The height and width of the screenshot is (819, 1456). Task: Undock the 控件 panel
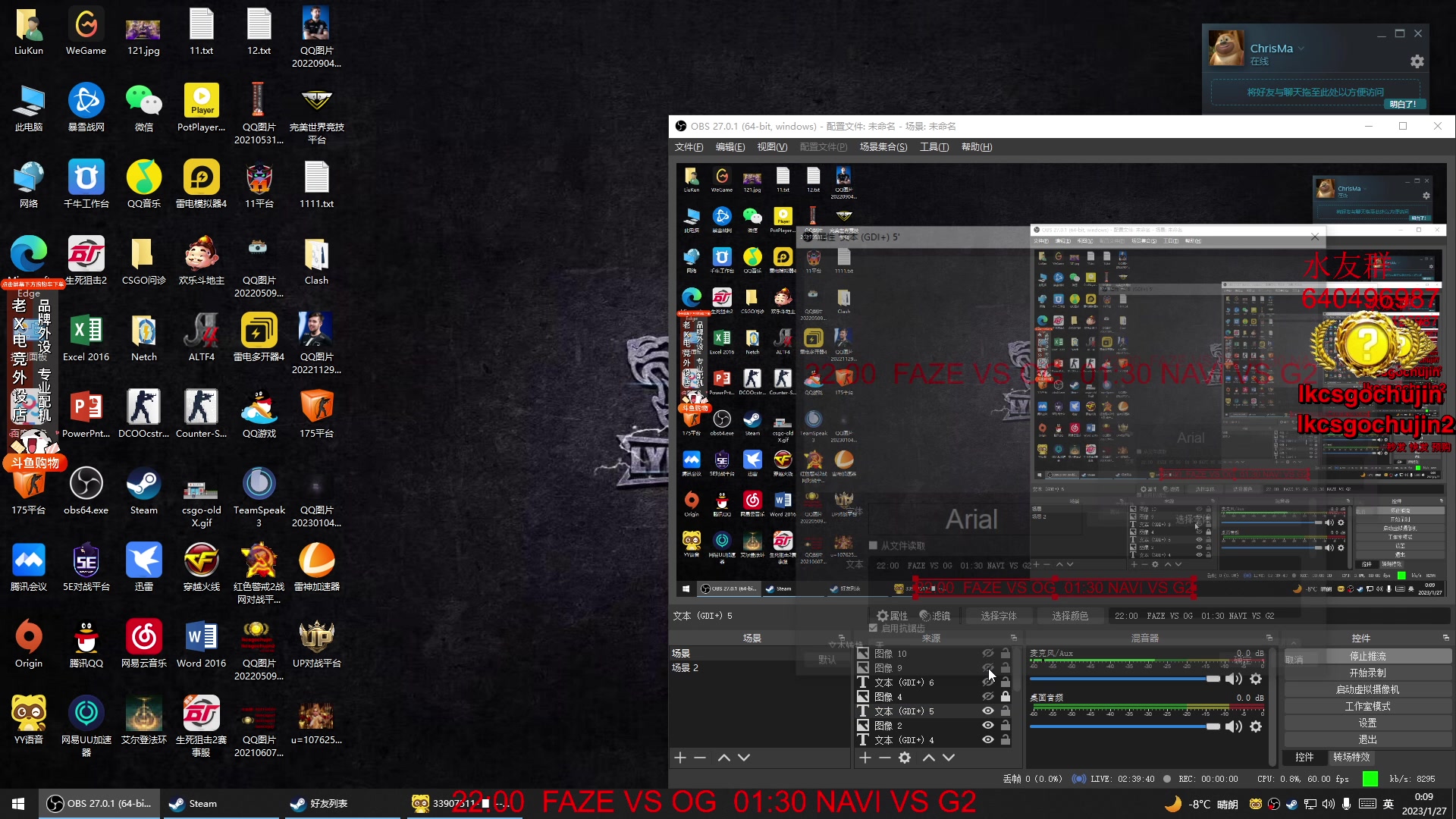(x=1445, y=638)
